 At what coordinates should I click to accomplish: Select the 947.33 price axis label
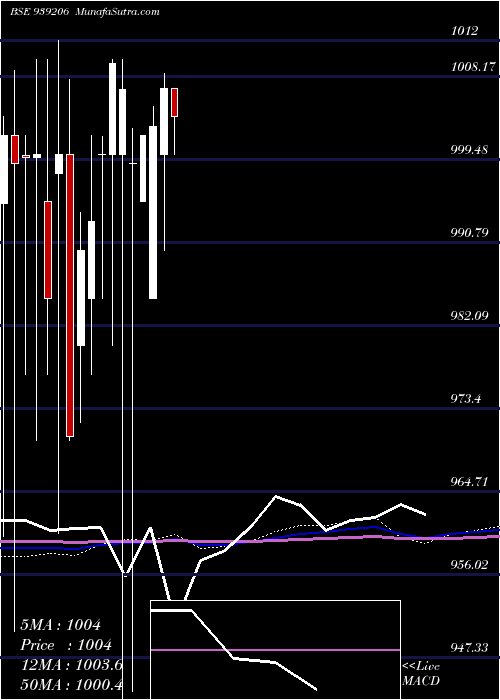click(469, 648)
